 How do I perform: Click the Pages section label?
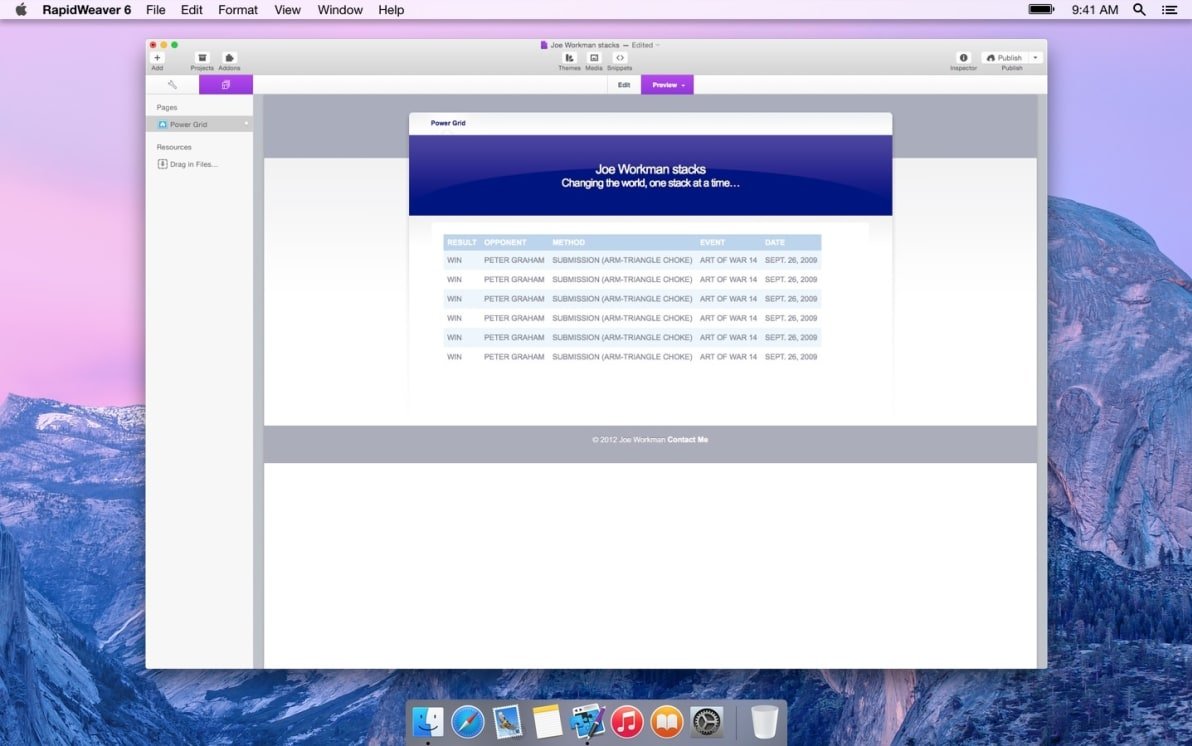pos(166,107)
